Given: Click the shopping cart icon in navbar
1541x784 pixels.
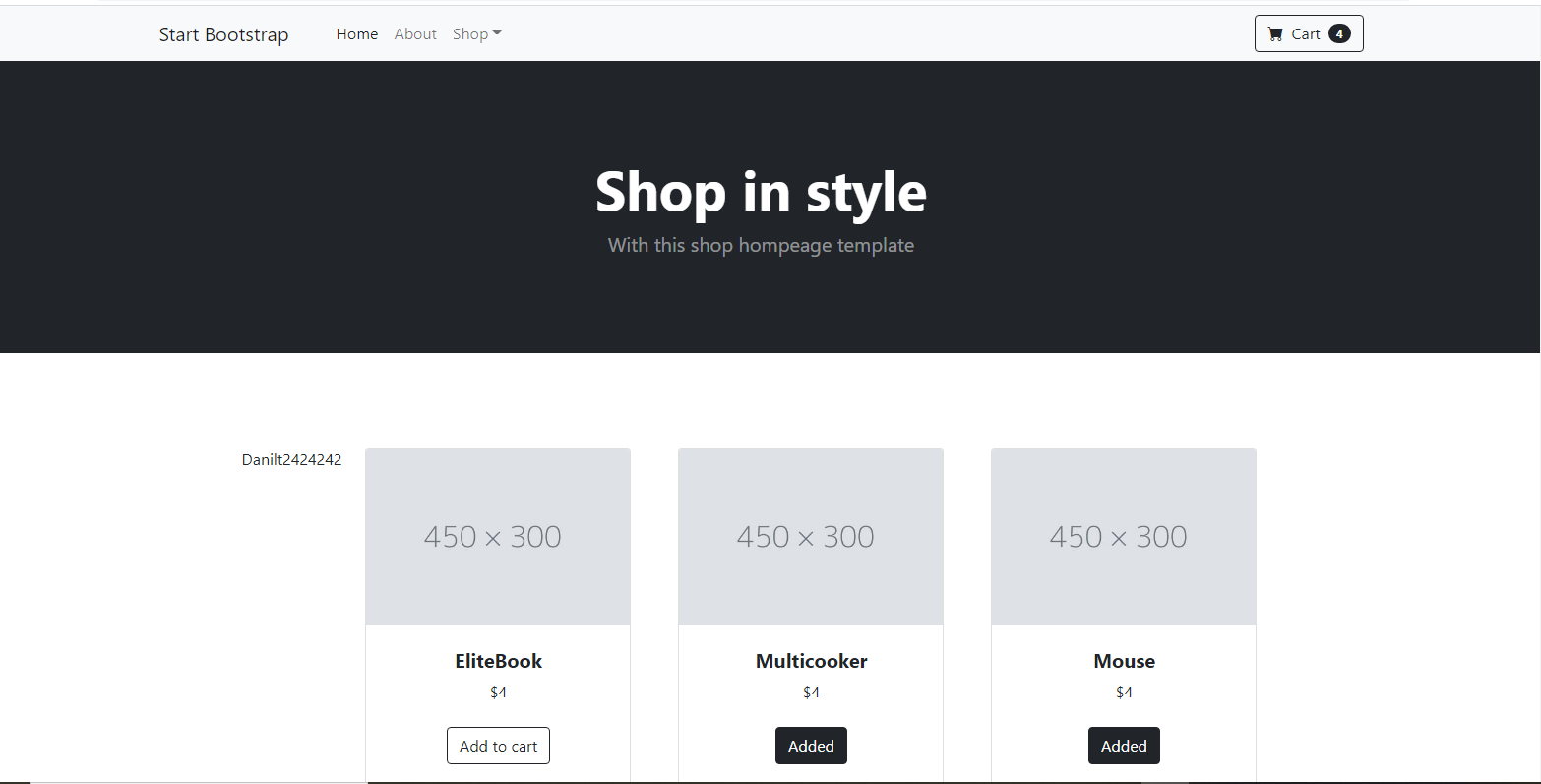Looking at the screenshot, I should pyautogui.click(x=1275, y=32).
